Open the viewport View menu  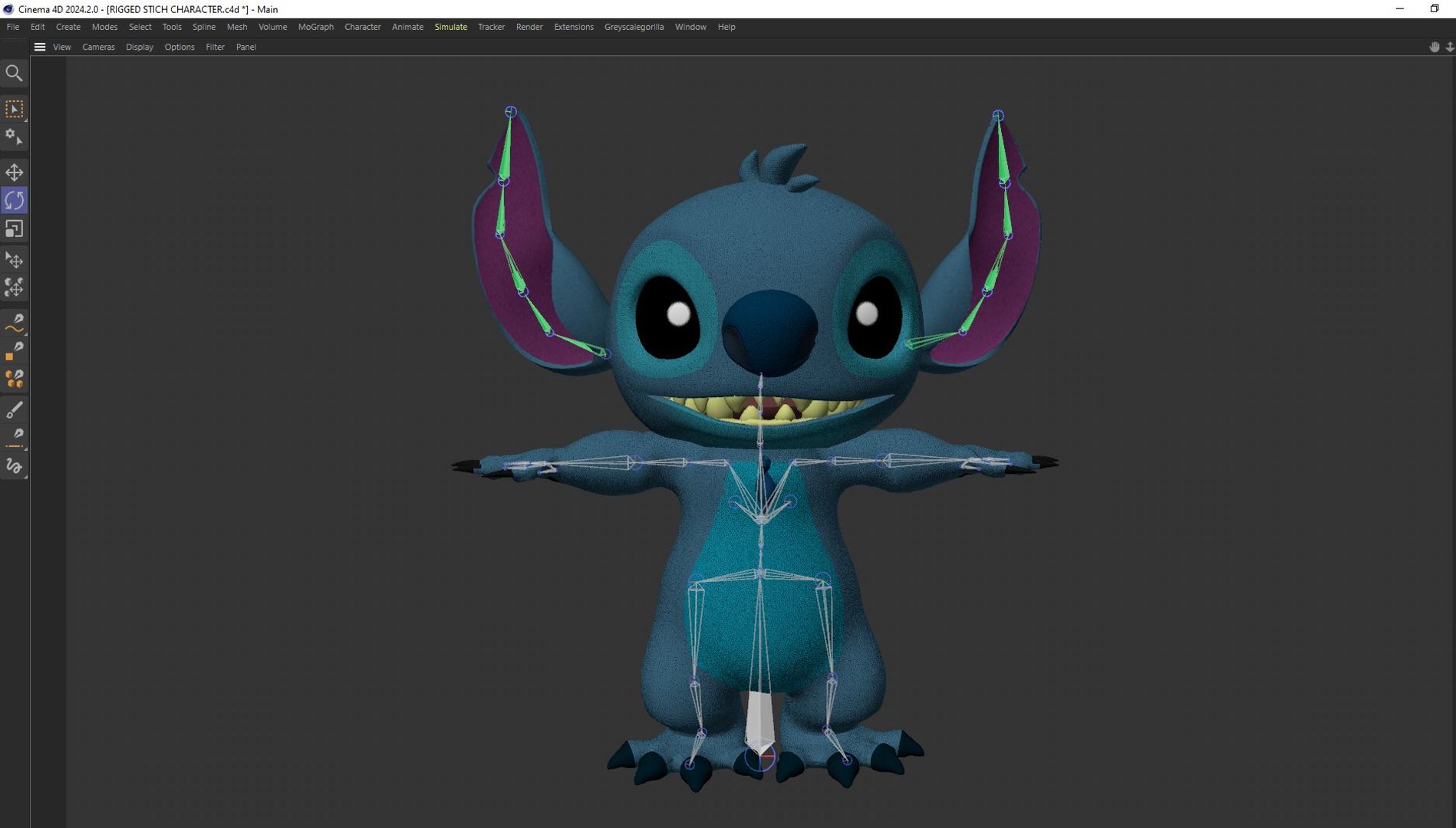pos(62,47)
